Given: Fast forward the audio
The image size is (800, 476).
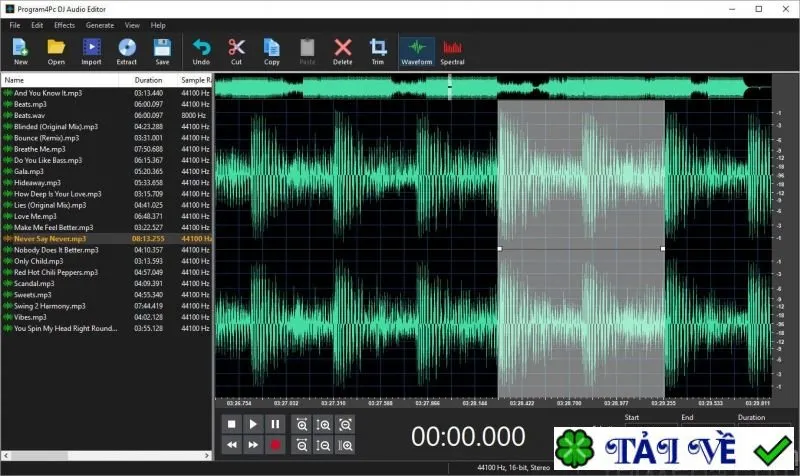Looking at the screenshot, I should [253, 445].
